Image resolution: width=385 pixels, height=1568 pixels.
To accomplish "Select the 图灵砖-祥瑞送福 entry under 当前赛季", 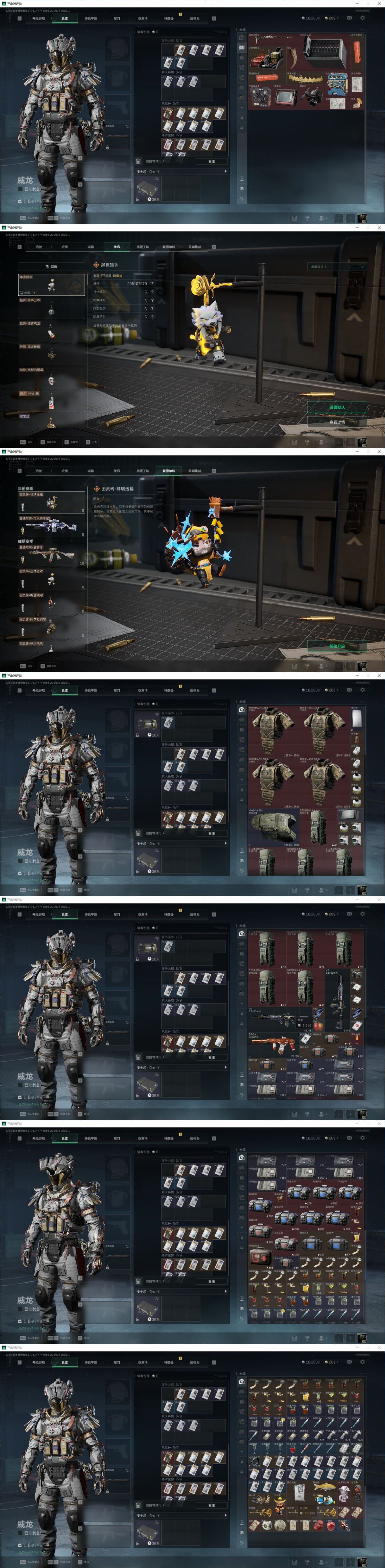I will click(51, 503).
